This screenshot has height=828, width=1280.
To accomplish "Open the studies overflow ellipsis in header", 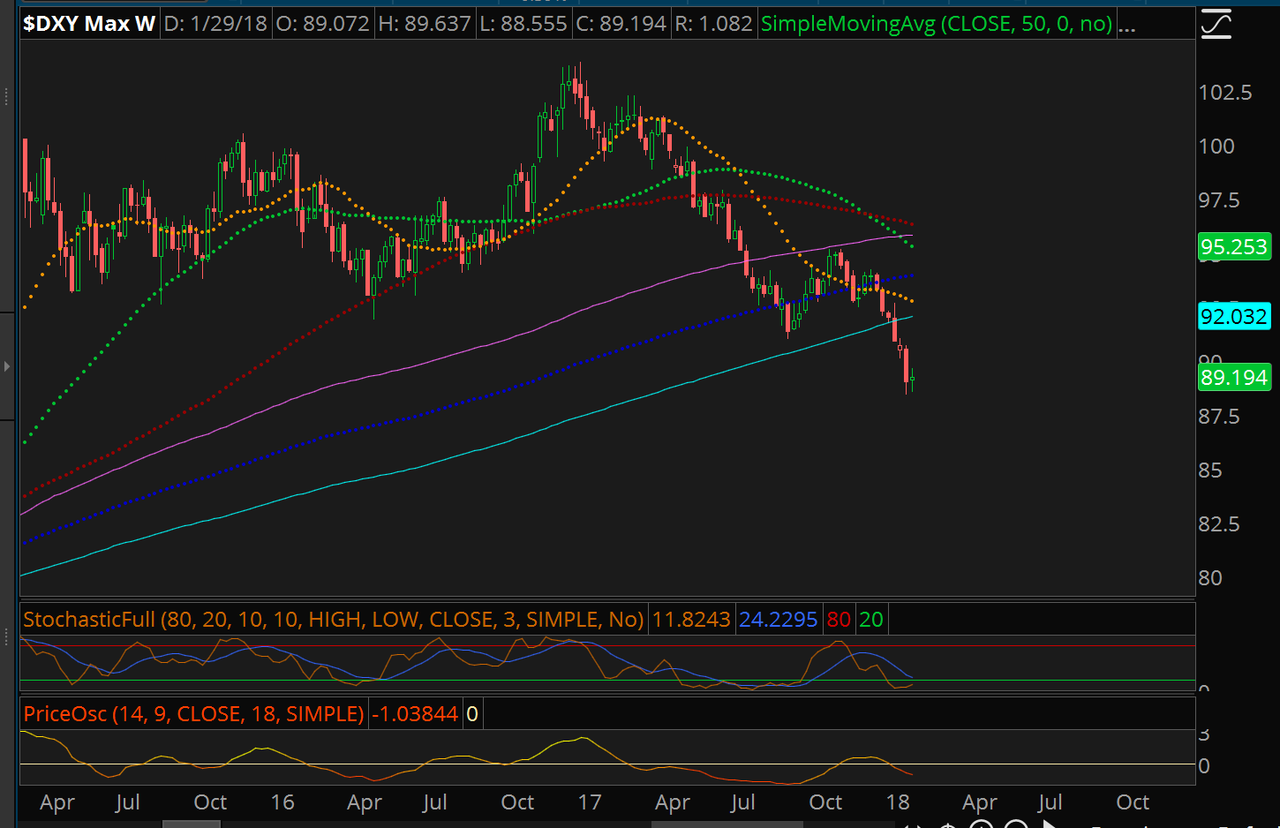I will pos(1127,23).
